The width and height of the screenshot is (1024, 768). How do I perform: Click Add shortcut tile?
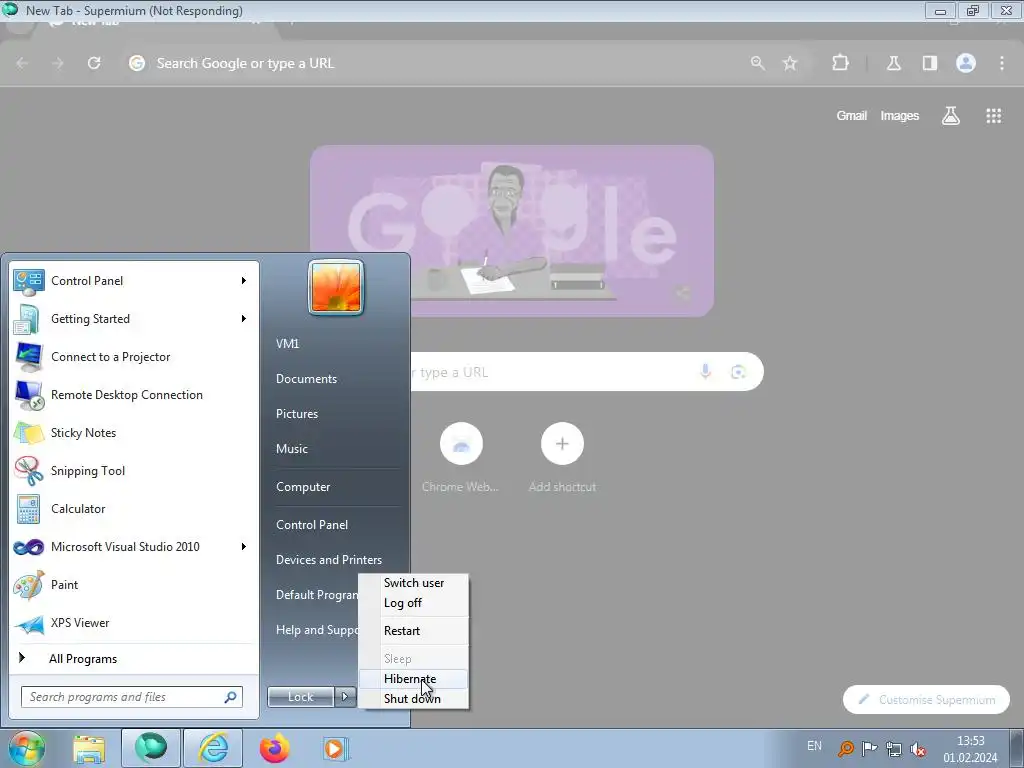pyautogui.click(x=562, y=458)
